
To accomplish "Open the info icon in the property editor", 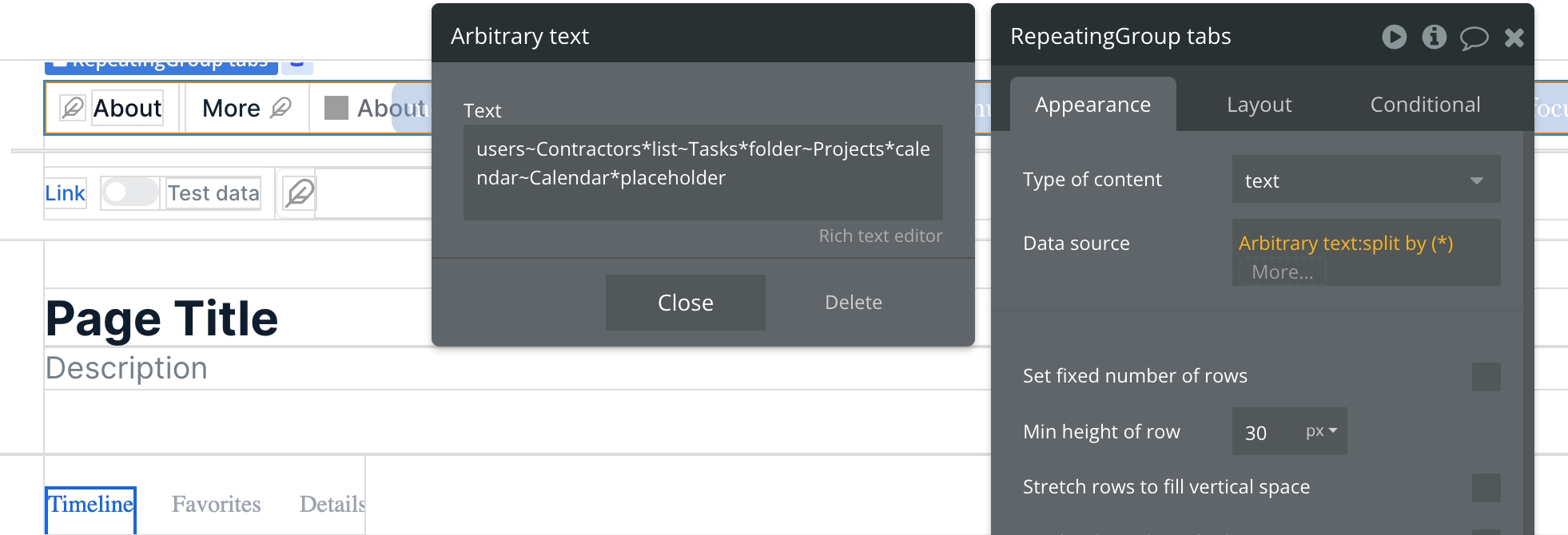I will coord(1434,37).
